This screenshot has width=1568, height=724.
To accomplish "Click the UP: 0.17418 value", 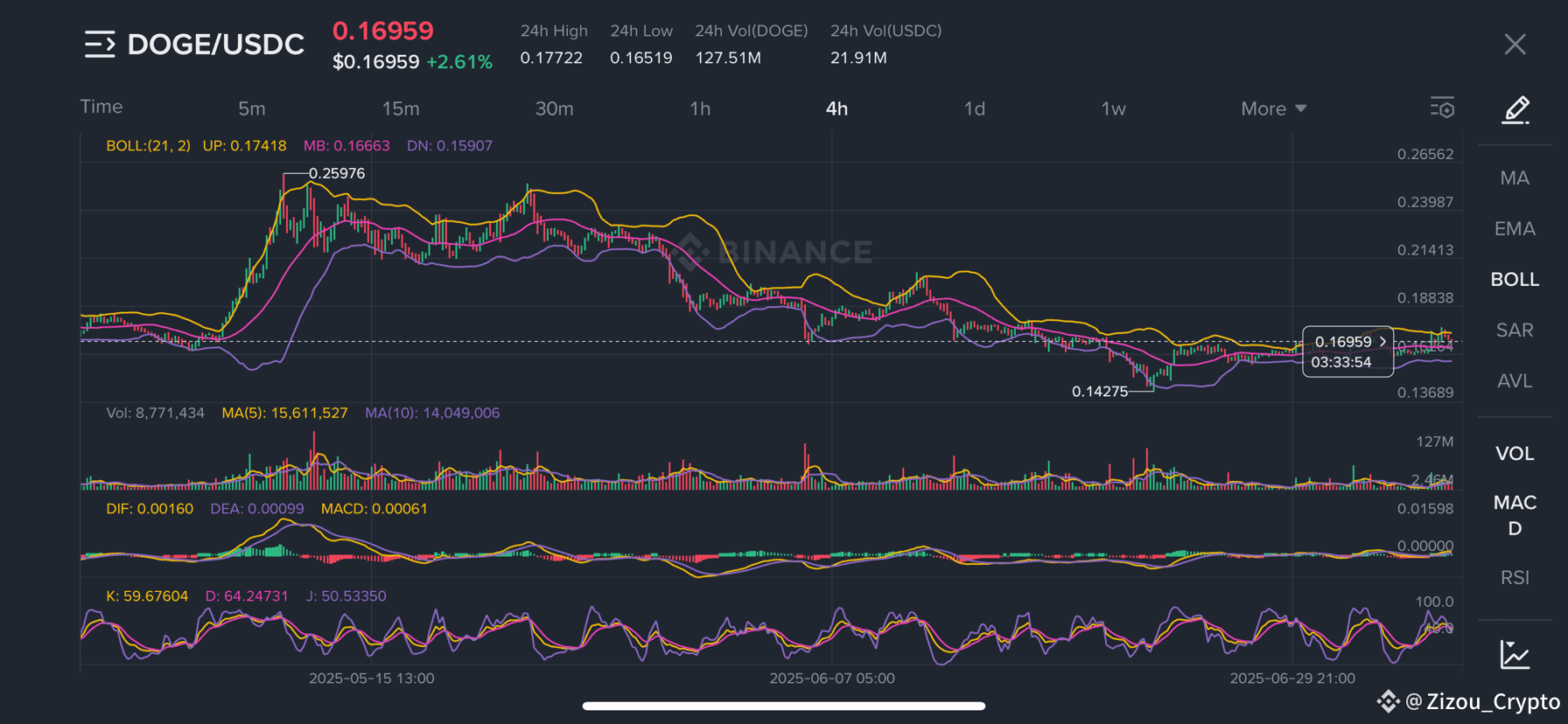I will tap(244, 146).
